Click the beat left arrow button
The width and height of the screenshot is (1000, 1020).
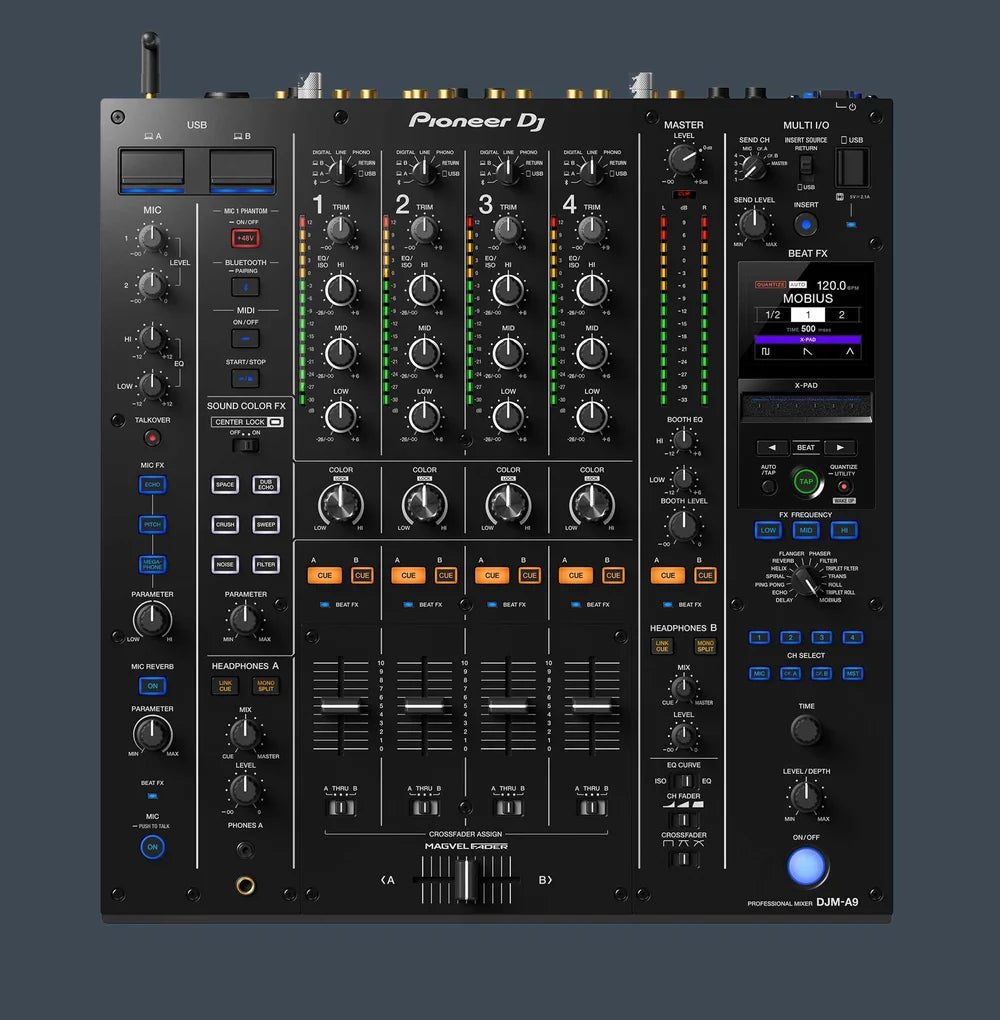pyautogui.click(x=772, y=448)
